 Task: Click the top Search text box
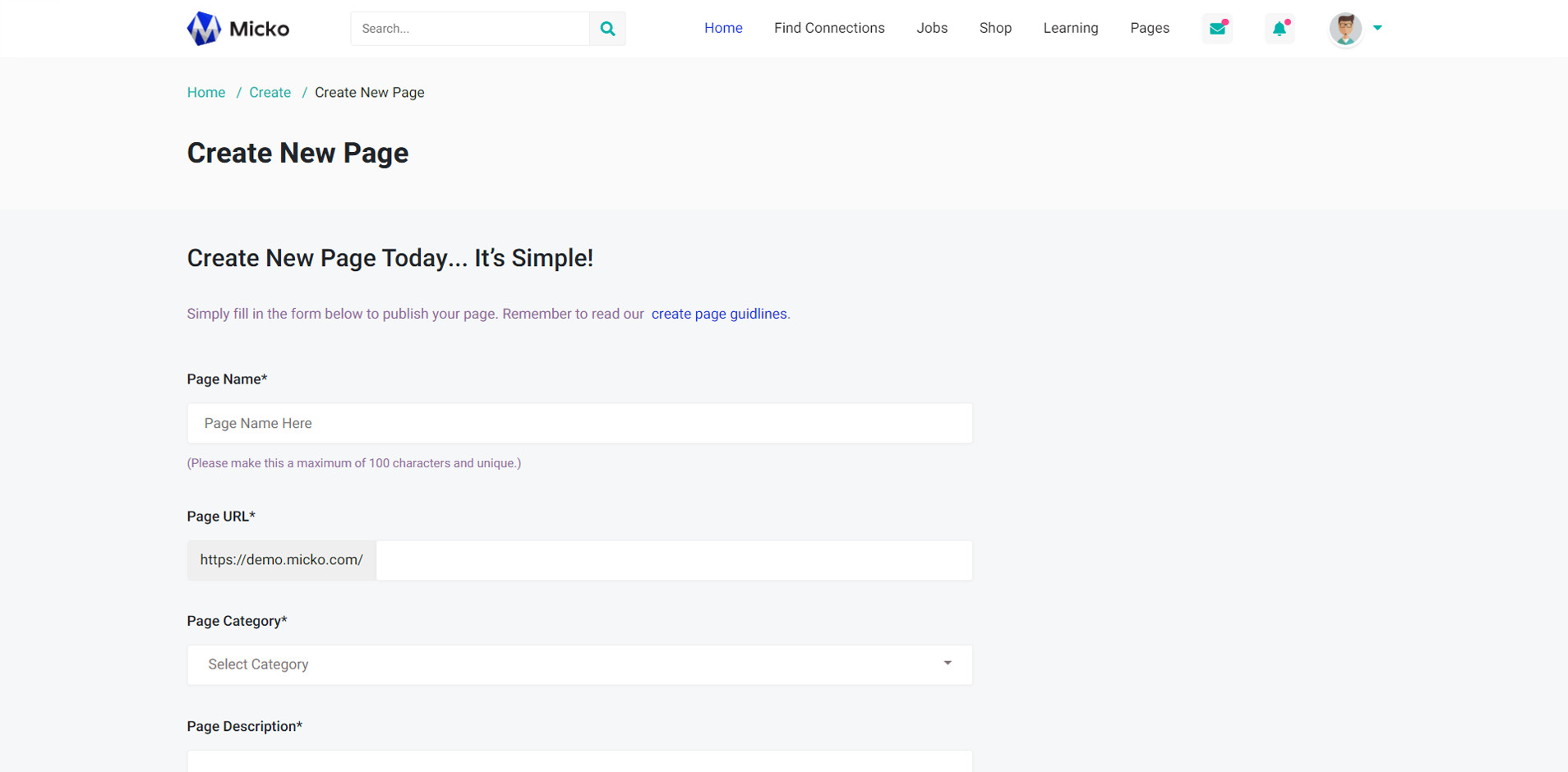pyautogui.click(x=470, y=29)
